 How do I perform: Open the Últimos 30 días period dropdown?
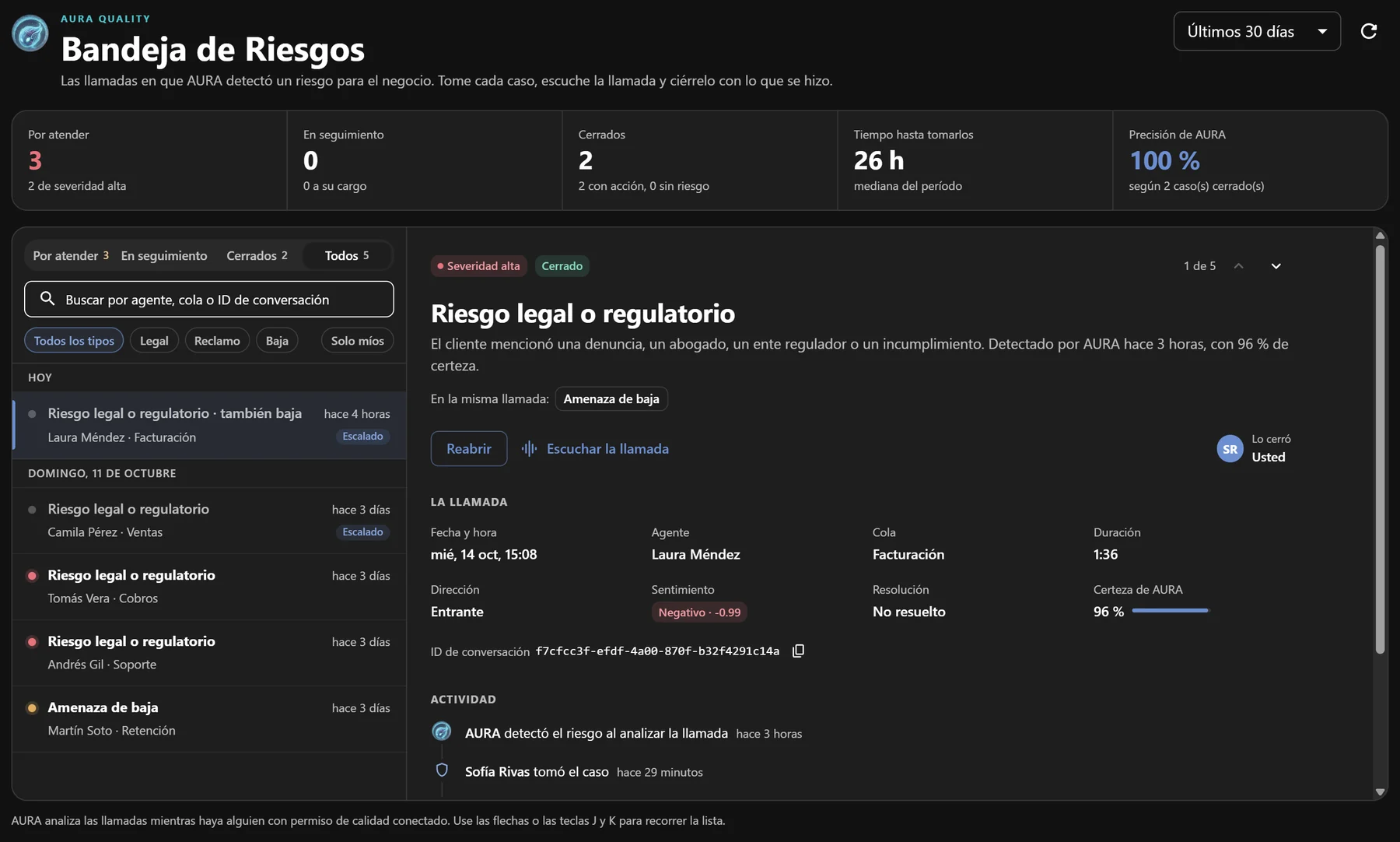(x=1257, y=31)
